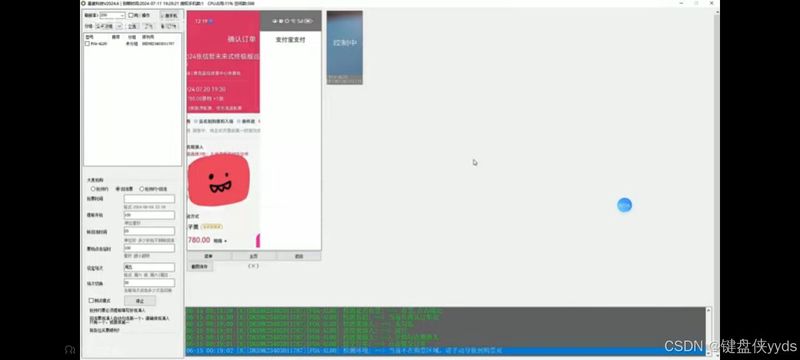Select the first radio button under 大麦抢购

pyautogui.click(x=93, y=189)
